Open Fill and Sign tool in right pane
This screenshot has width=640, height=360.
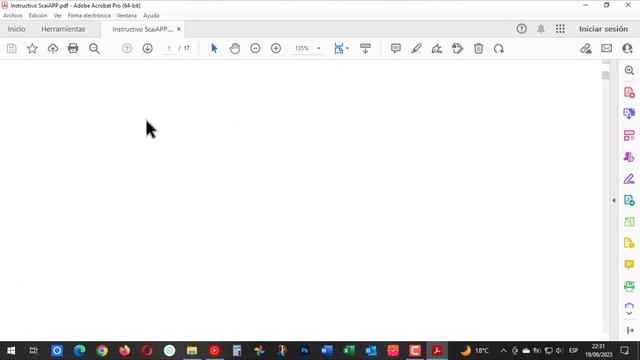[629, 179]
